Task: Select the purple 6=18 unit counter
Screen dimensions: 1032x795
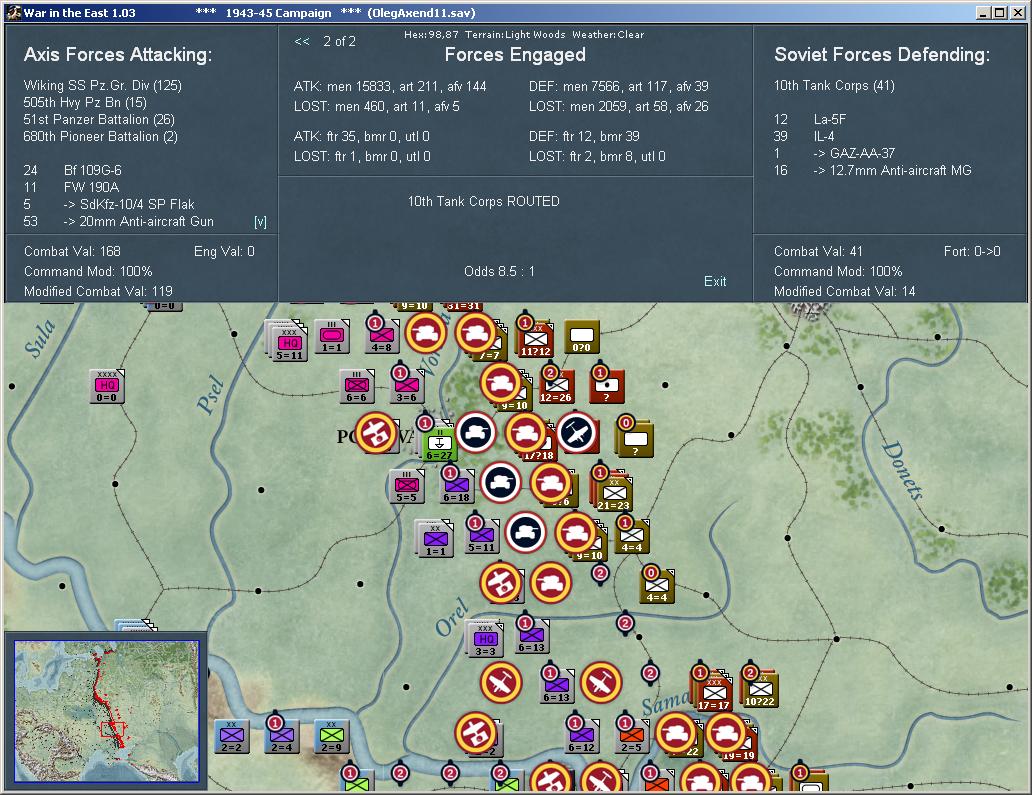Action: tap(456, 486)
